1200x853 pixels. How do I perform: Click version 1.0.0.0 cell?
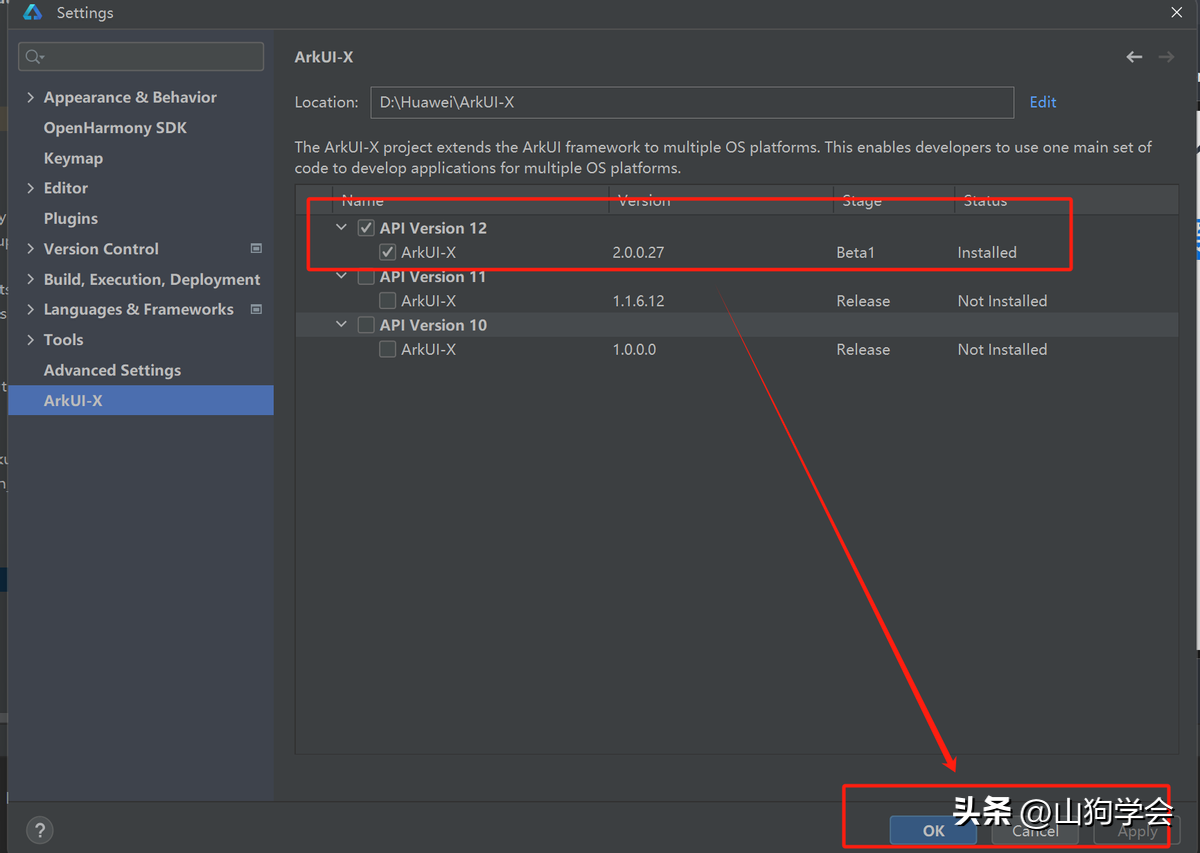(634, 349)
